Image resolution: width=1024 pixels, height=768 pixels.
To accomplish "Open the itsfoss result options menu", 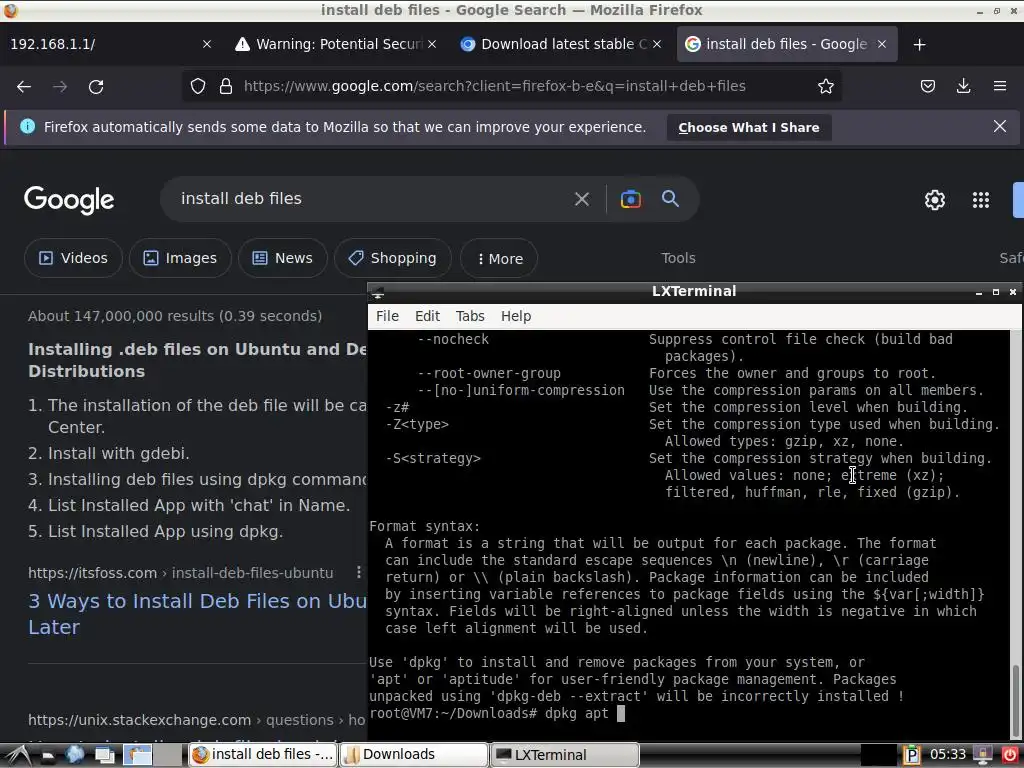I will (359, 572).
